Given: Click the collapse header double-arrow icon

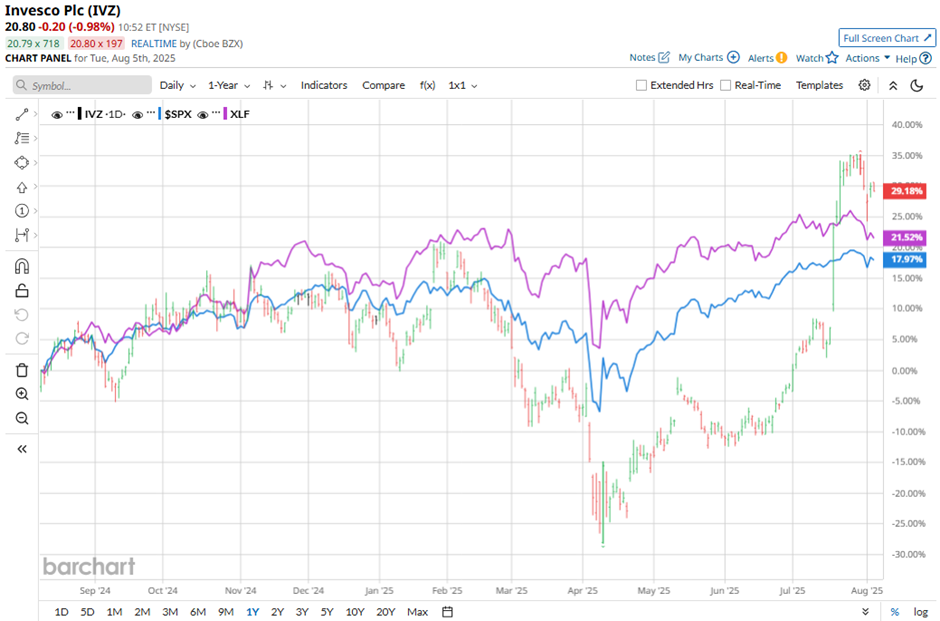Looking at the screenshot, I should click(x=893, y=85).
